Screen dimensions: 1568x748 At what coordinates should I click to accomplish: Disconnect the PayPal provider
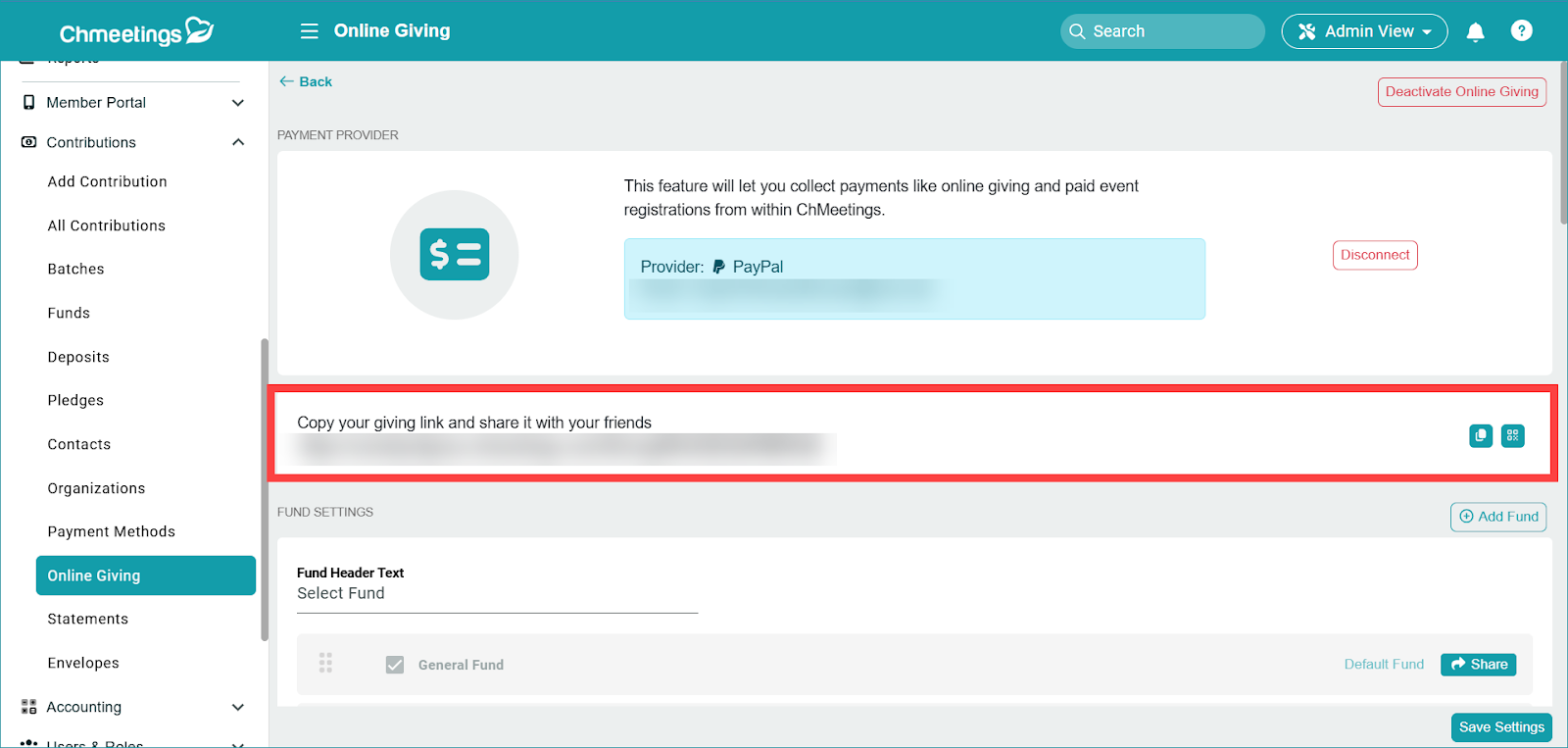[x=1375, y=255]
